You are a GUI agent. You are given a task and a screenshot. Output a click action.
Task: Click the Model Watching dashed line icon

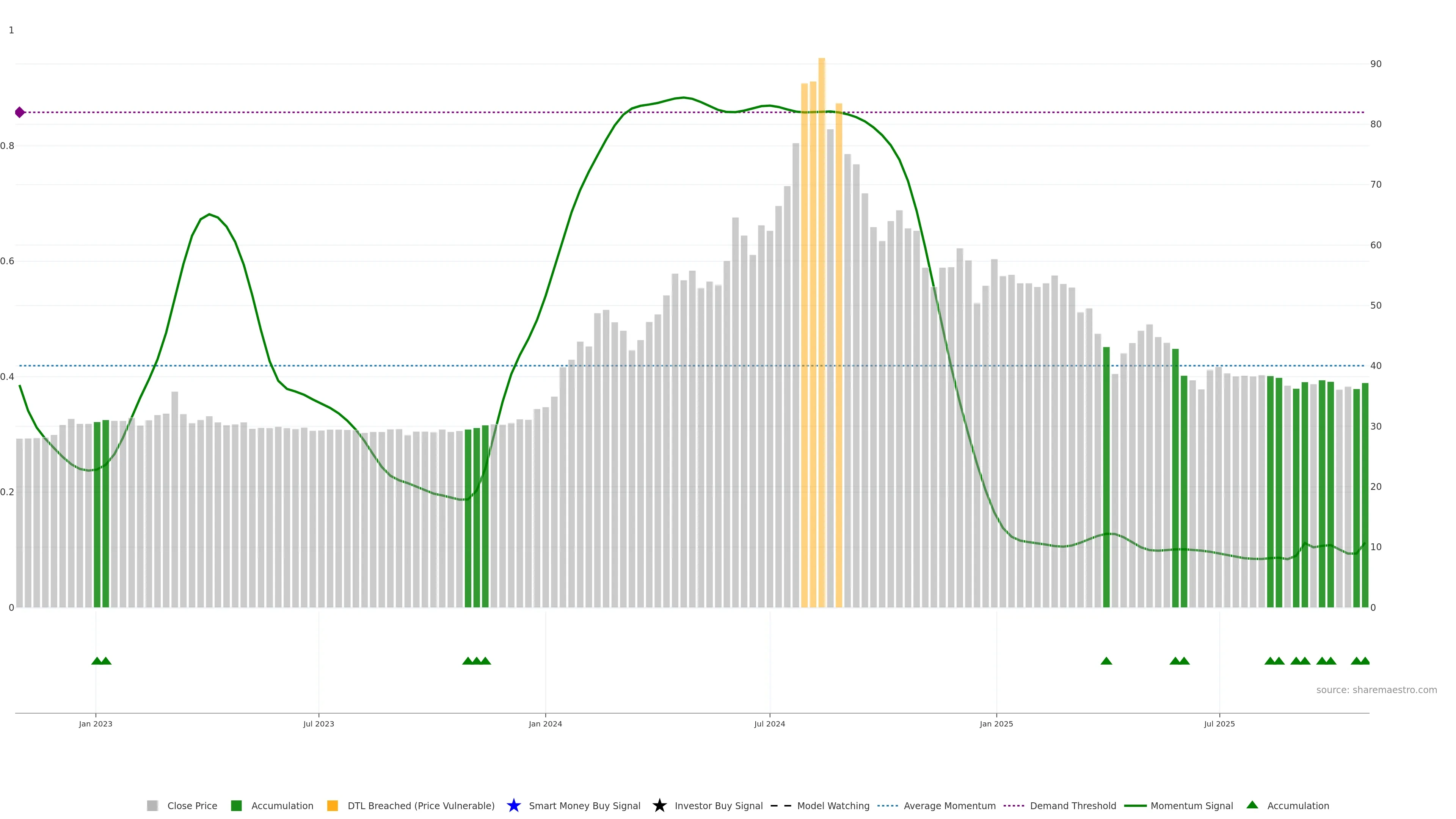pyautogui.click(x=781, y=805)
